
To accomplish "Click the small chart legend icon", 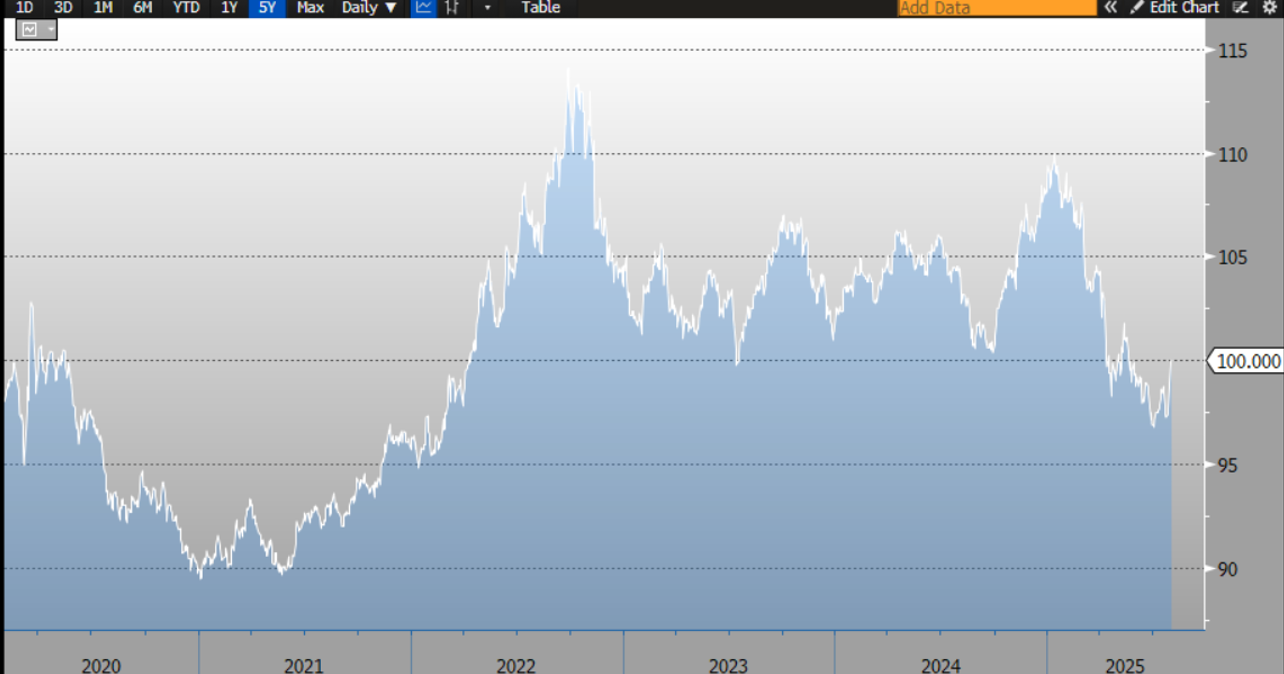I will tap(29, 30).
